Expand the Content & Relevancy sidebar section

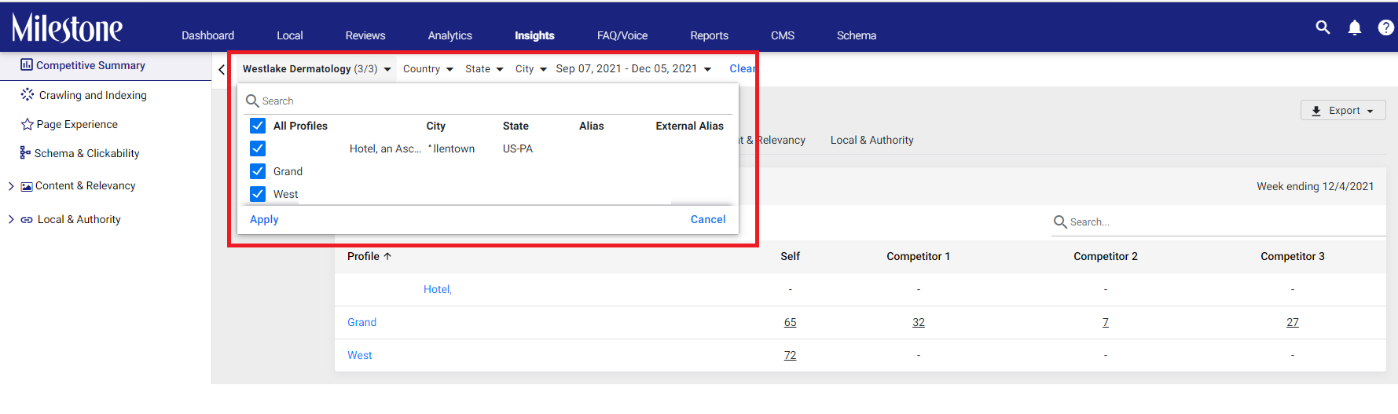coord(11,186)
